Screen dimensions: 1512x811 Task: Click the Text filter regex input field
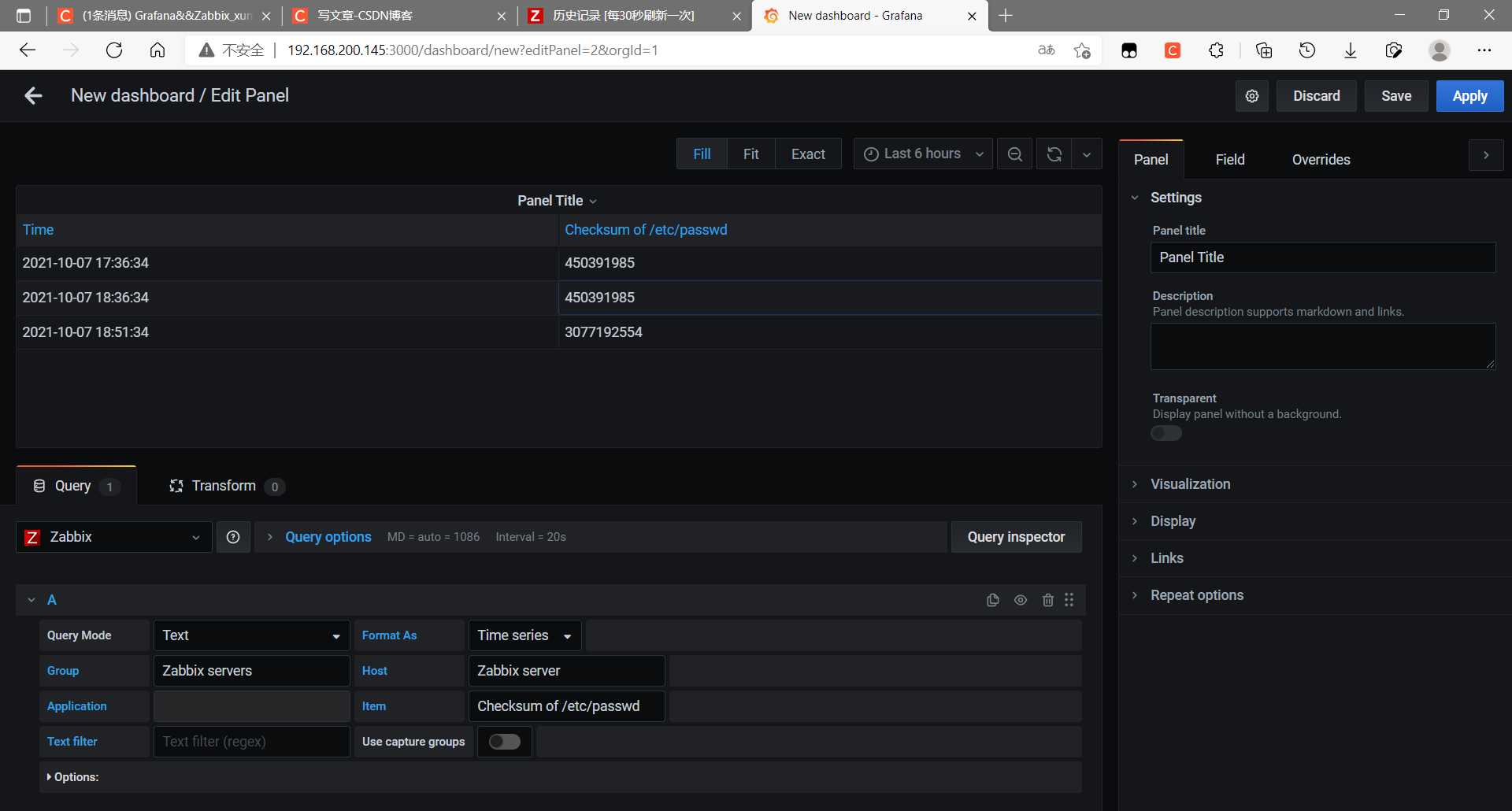(250, 741)
